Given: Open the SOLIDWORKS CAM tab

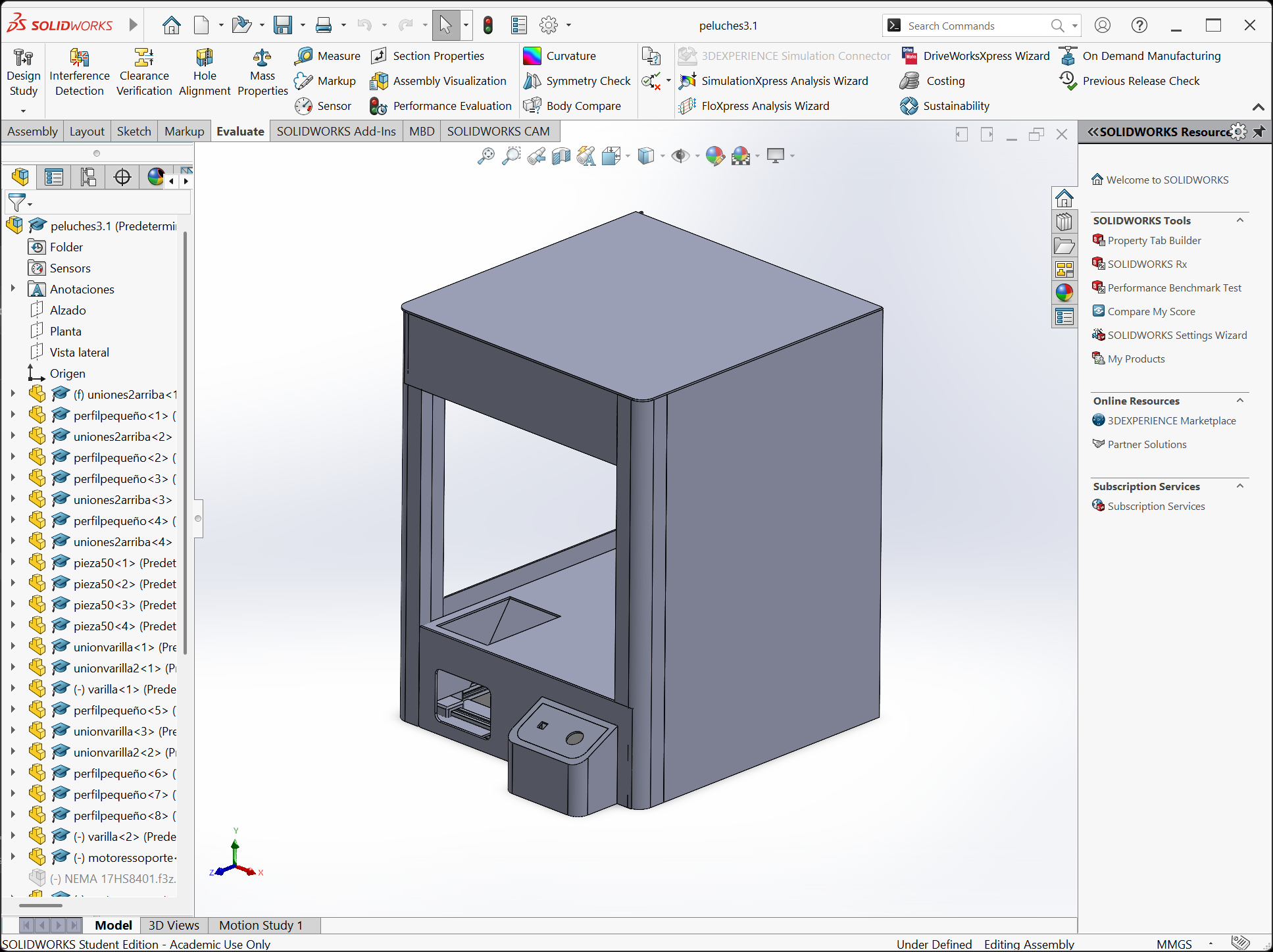Looking at the screenshot, I should (499, 132).
